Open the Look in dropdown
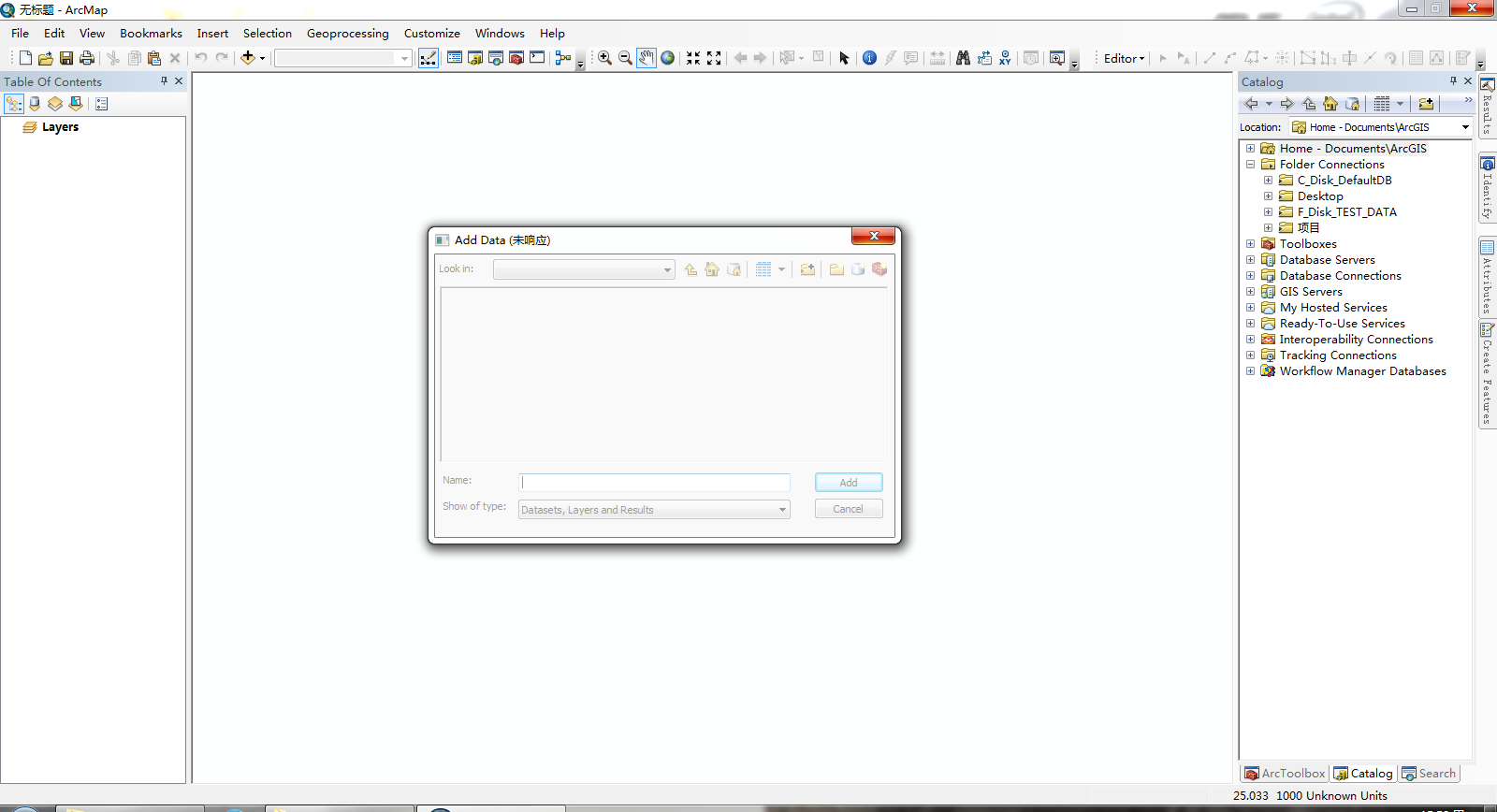This screenshot has height=812, width=1497. tap(584, 269)
